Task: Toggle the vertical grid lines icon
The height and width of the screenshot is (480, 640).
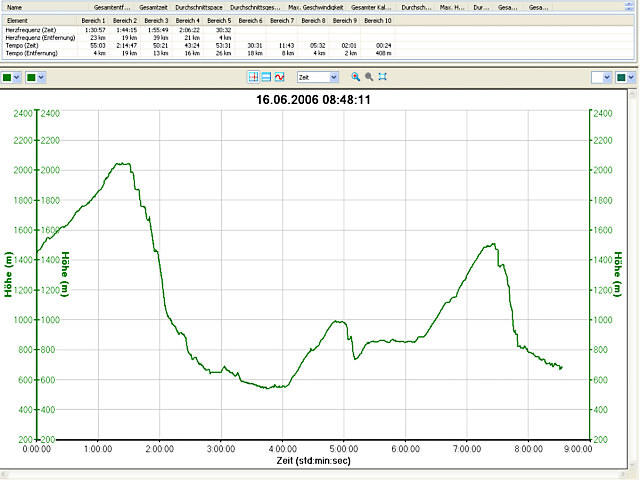Action: click(253, 77)
